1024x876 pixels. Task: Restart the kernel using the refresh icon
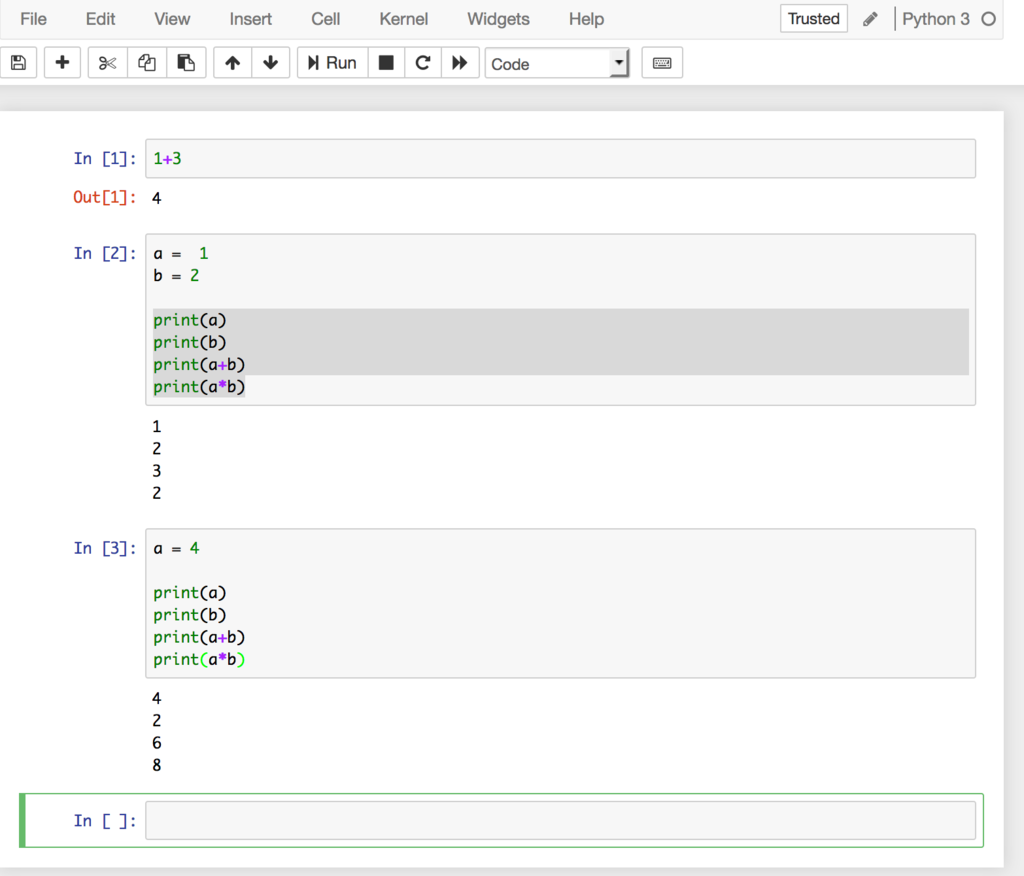coord(423,62)
